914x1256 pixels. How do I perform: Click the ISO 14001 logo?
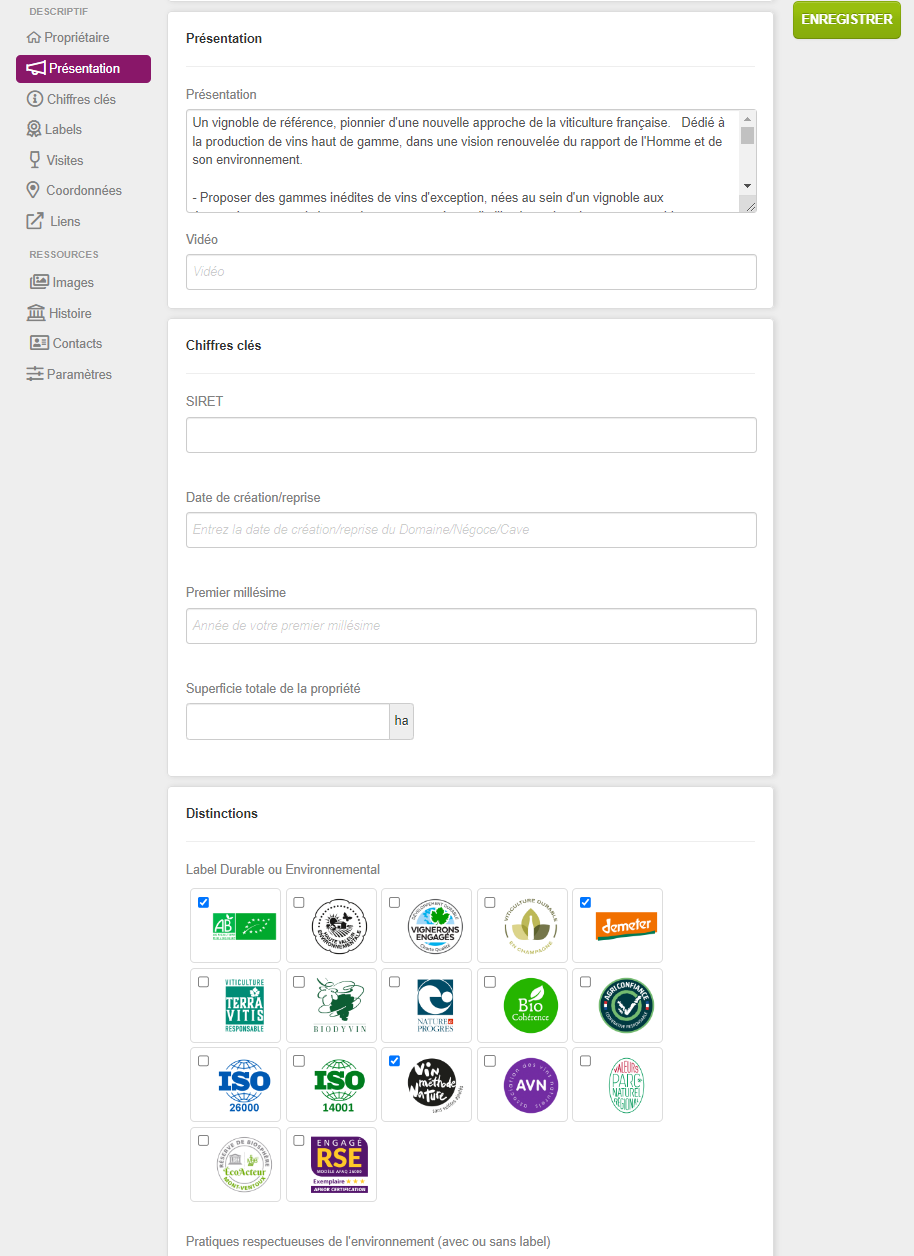point(340,1086)
